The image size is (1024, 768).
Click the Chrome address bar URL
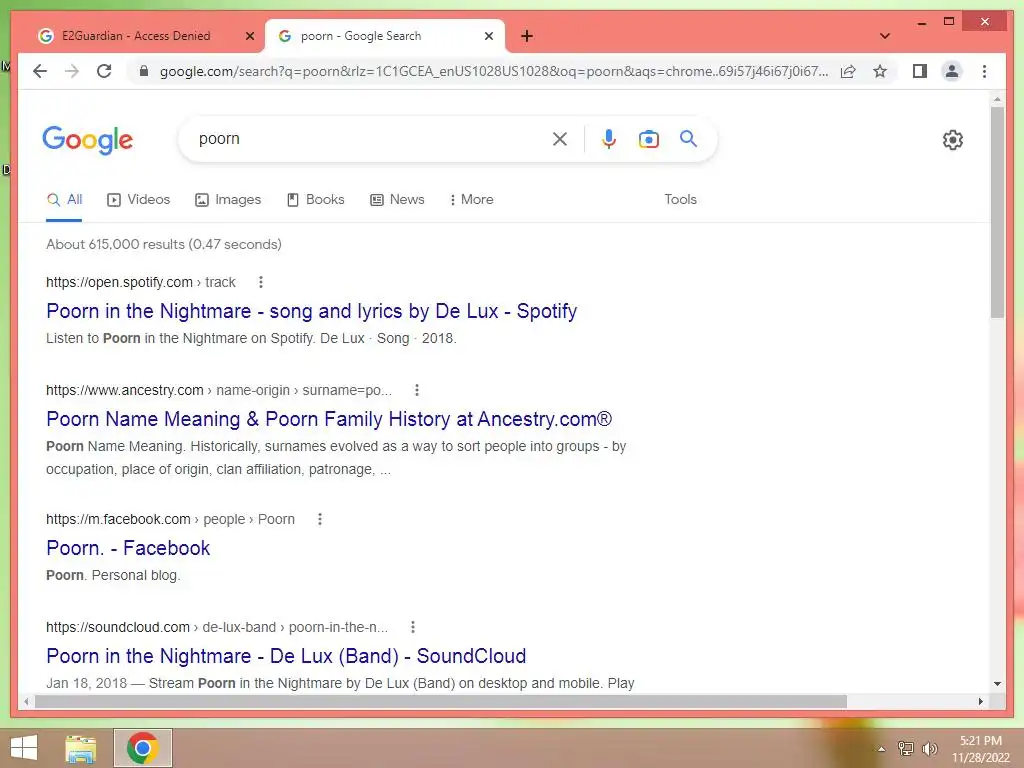click(x=494, y=71)
